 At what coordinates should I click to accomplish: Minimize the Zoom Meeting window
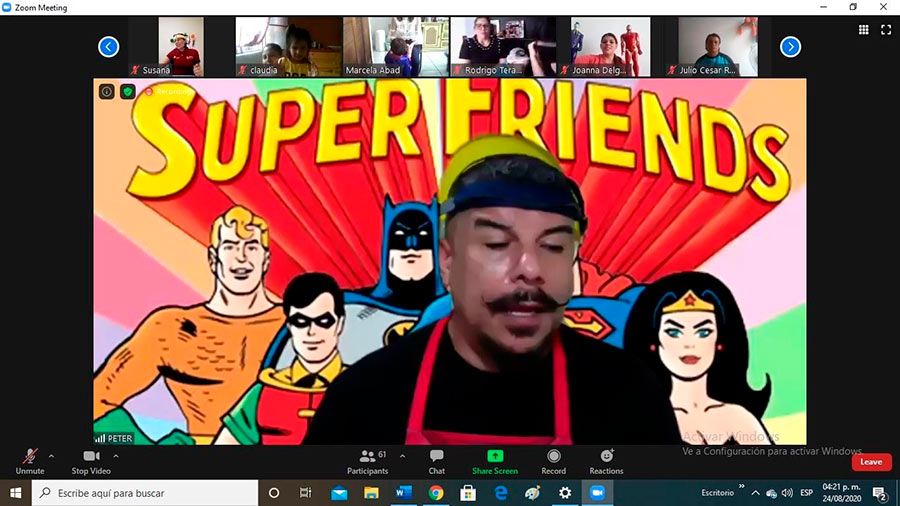tap(824, 7)
